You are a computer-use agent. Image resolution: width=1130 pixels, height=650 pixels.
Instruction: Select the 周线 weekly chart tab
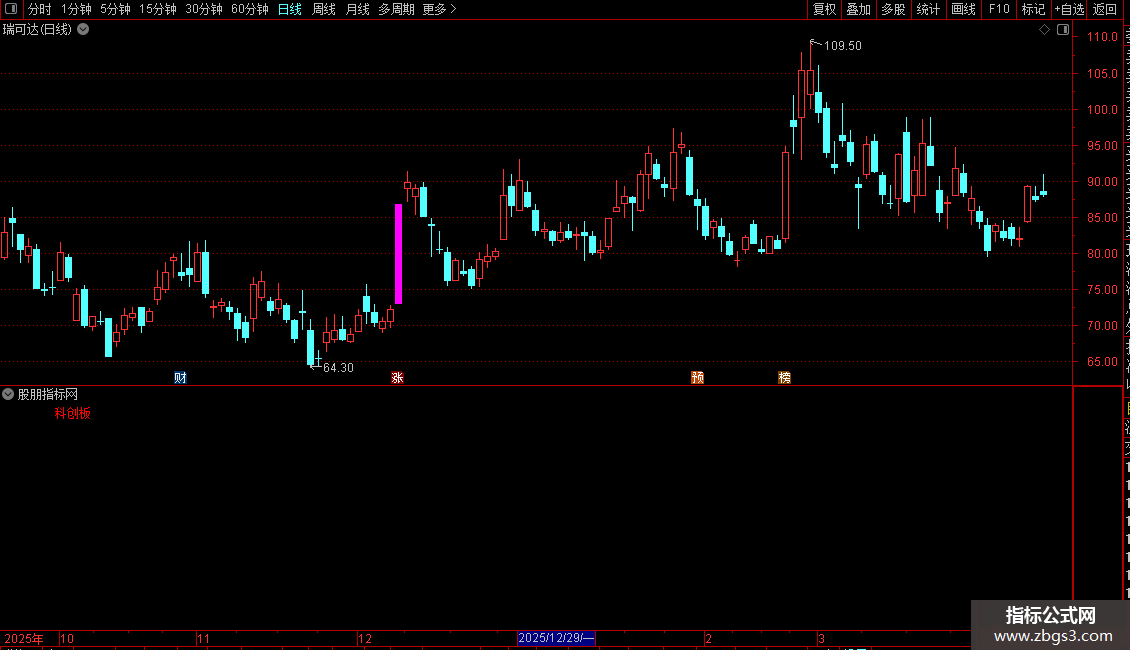324,9
